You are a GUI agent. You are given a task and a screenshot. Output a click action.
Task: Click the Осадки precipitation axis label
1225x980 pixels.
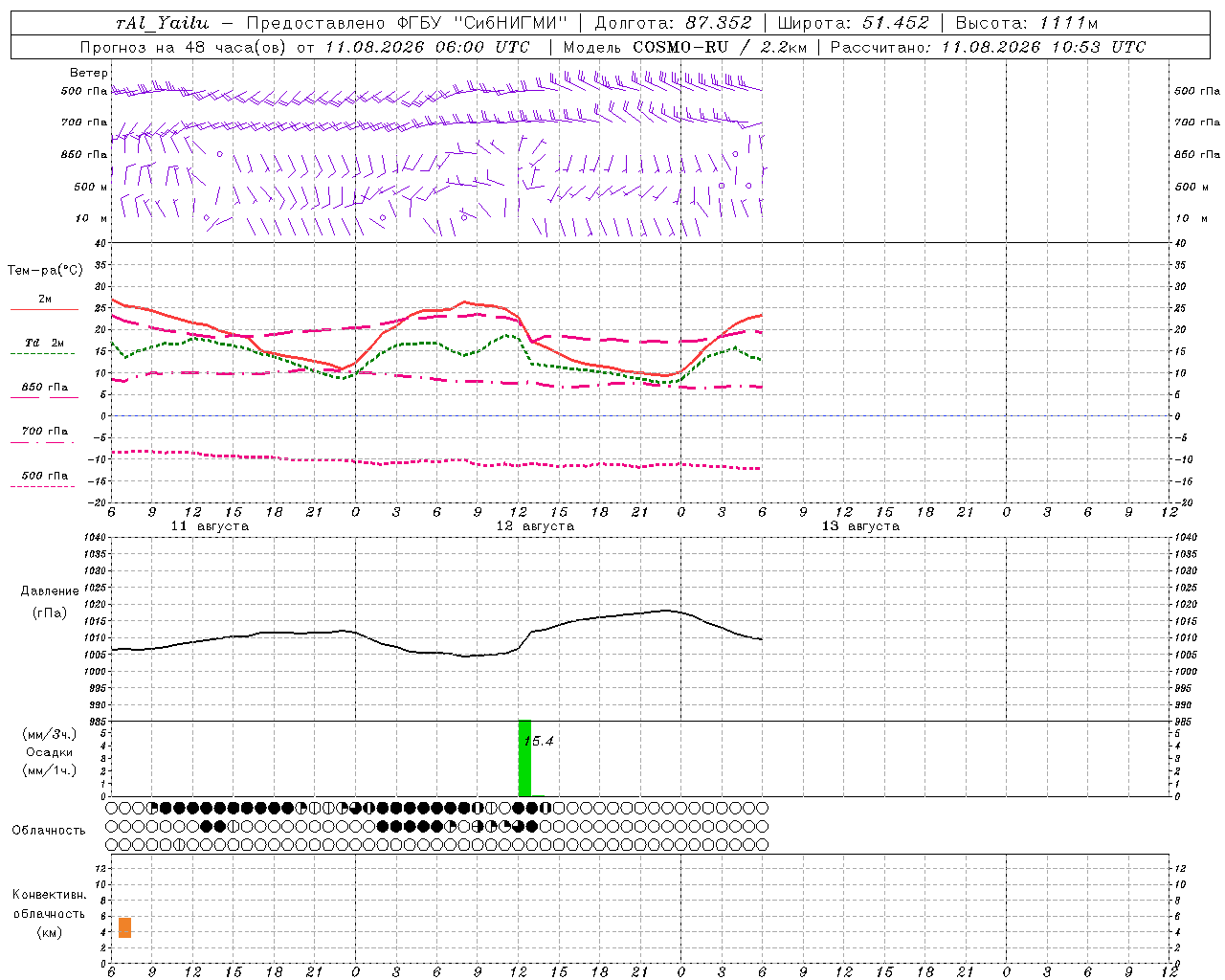click(x=50, y=752)
